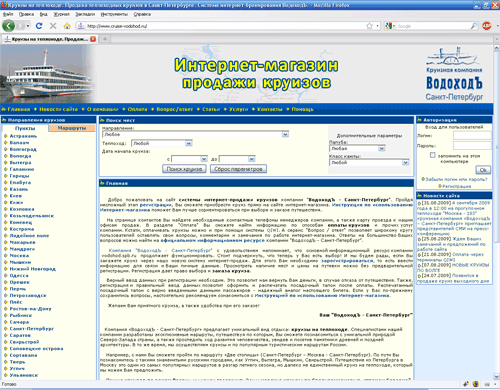Click the forgot login or password link
Image resolution: width=500 pixels, height=390 pixels.
pyautogui.click(x=456, y=179)
